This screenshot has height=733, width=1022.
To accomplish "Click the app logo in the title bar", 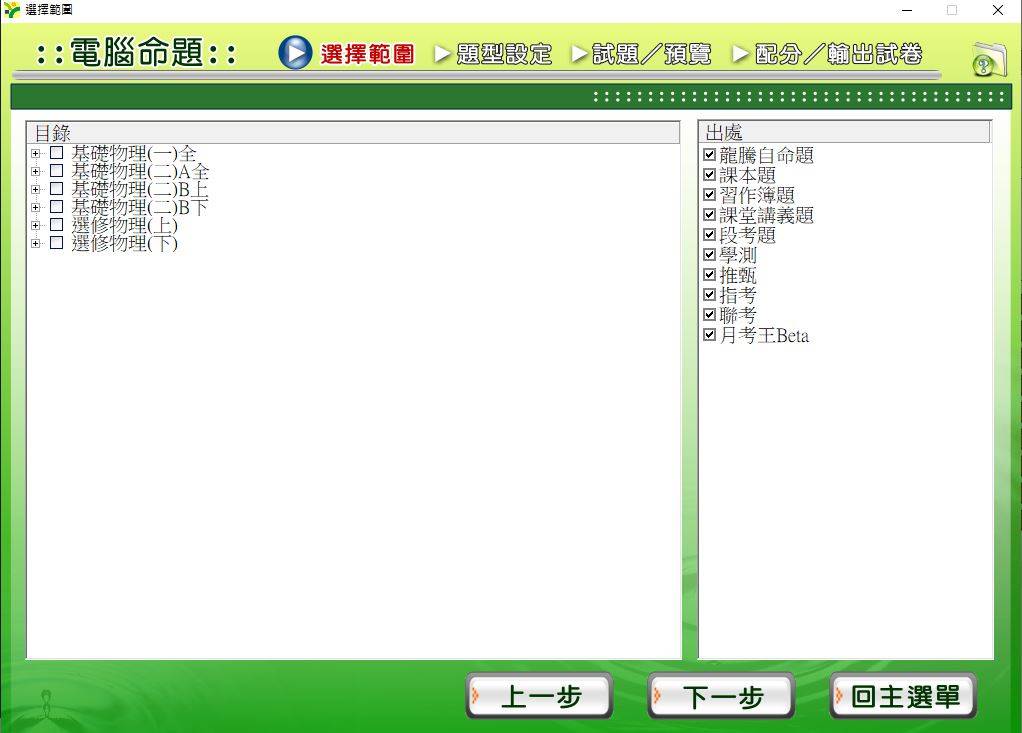I will [12, 10].
